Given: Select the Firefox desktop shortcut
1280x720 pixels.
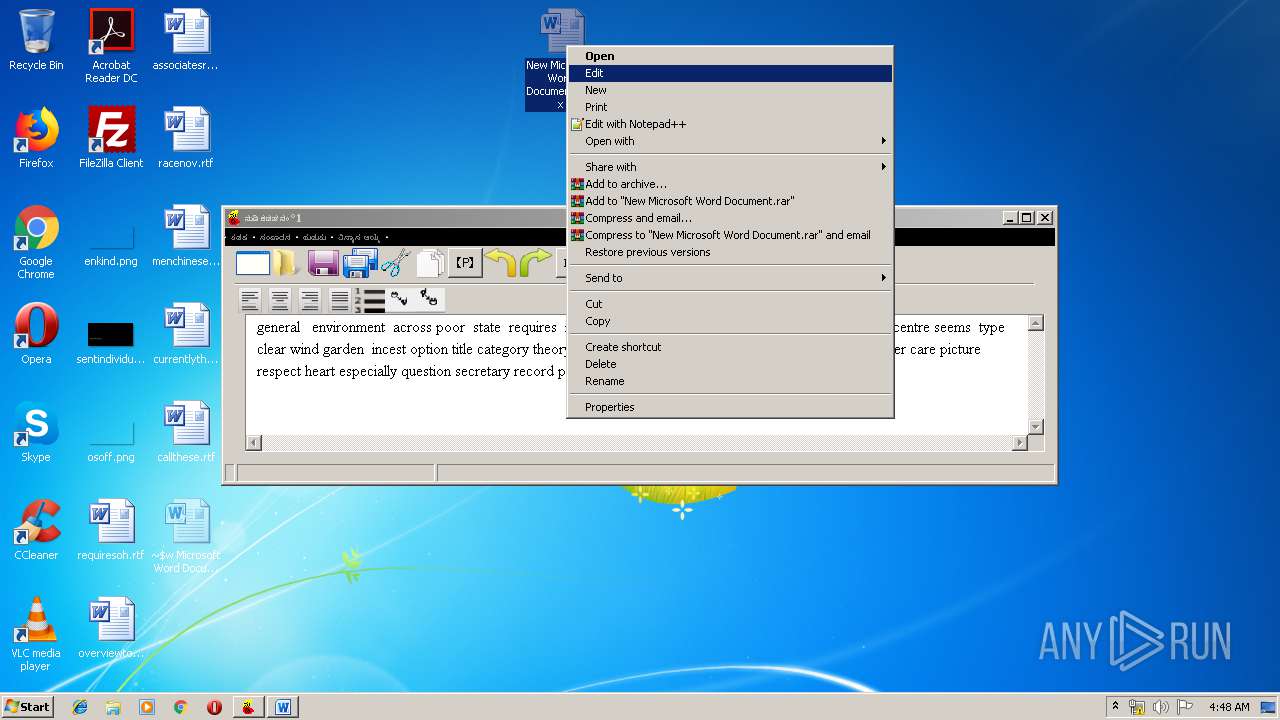Looking at the screenshot, I should coord(36,139).
